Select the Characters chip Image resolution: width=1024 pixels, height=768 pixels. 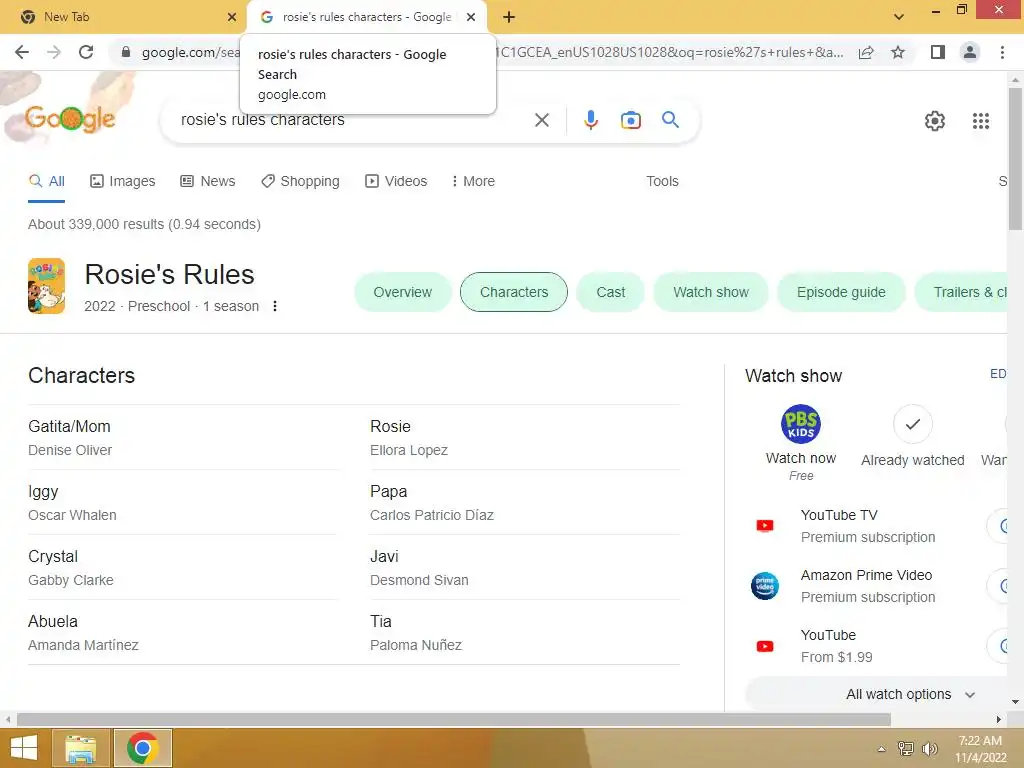point(514,292)
